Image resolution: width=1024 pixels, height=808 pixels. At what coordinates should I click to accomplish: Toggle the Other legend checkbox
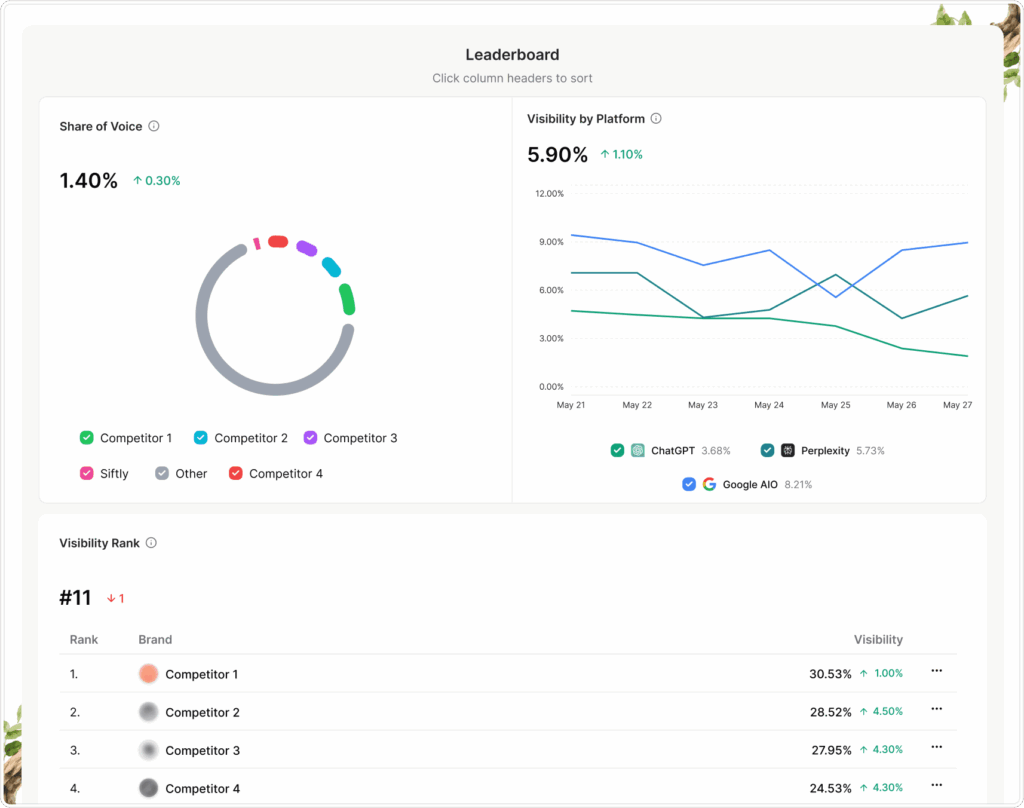click(x=162, y=474)
